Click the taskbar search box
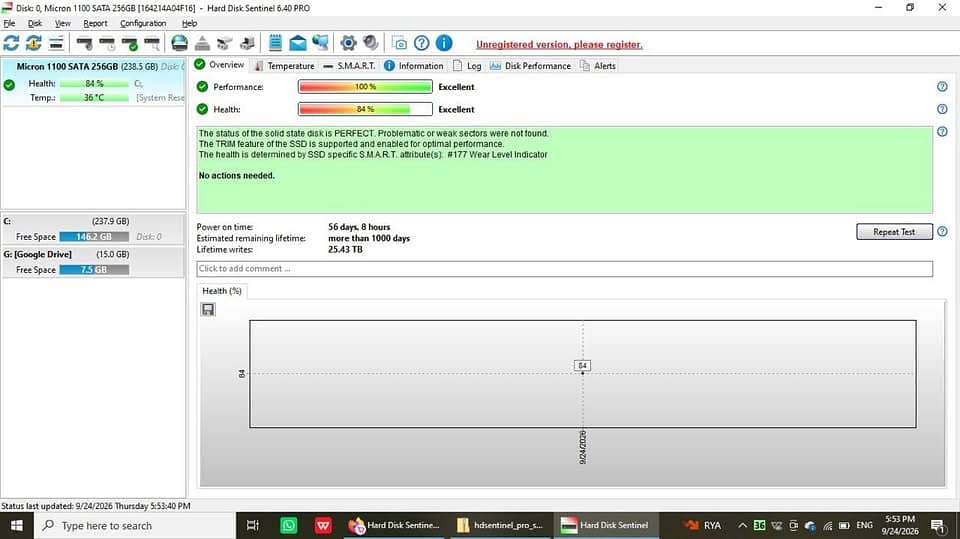Image resolution: width=960 pixels, height=539 pixels. [135, 526]
